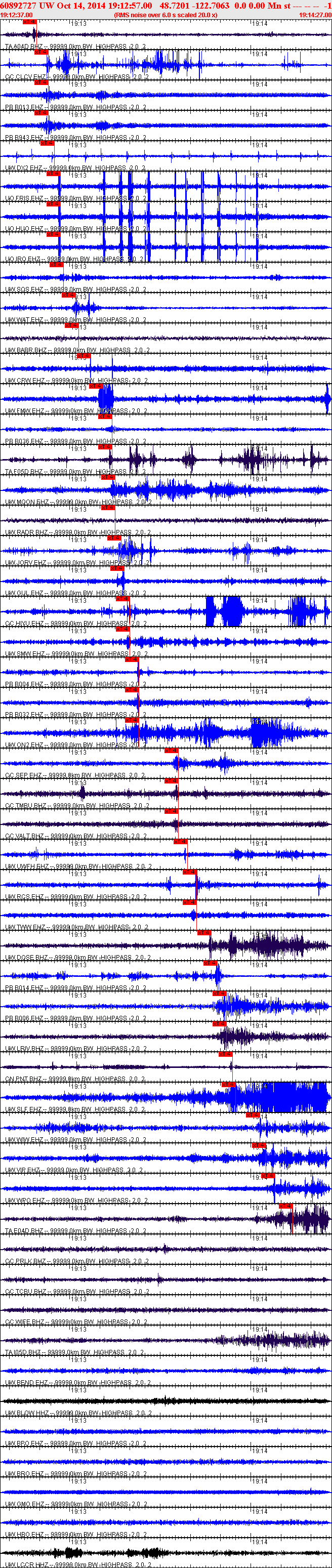Select the red pick marker on UW SLF trace
This screenshot has width=332, height=1568.
click(228, 1085)
